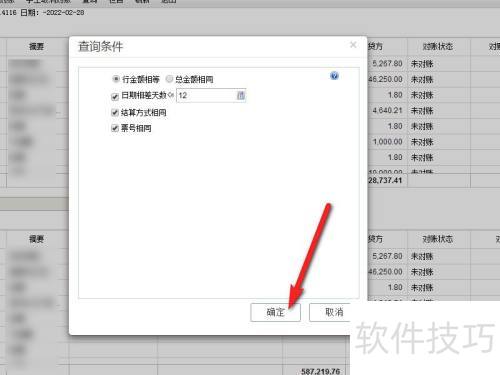Click the 贷方 header in the upper table
Image resolution: width=500 pixels, height=375 pixels.
click(376, 46)
